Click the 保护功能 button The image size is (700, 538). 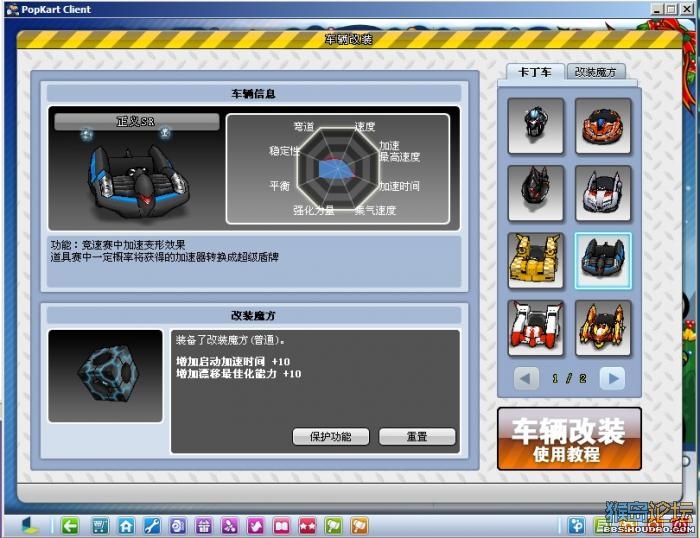331,436
